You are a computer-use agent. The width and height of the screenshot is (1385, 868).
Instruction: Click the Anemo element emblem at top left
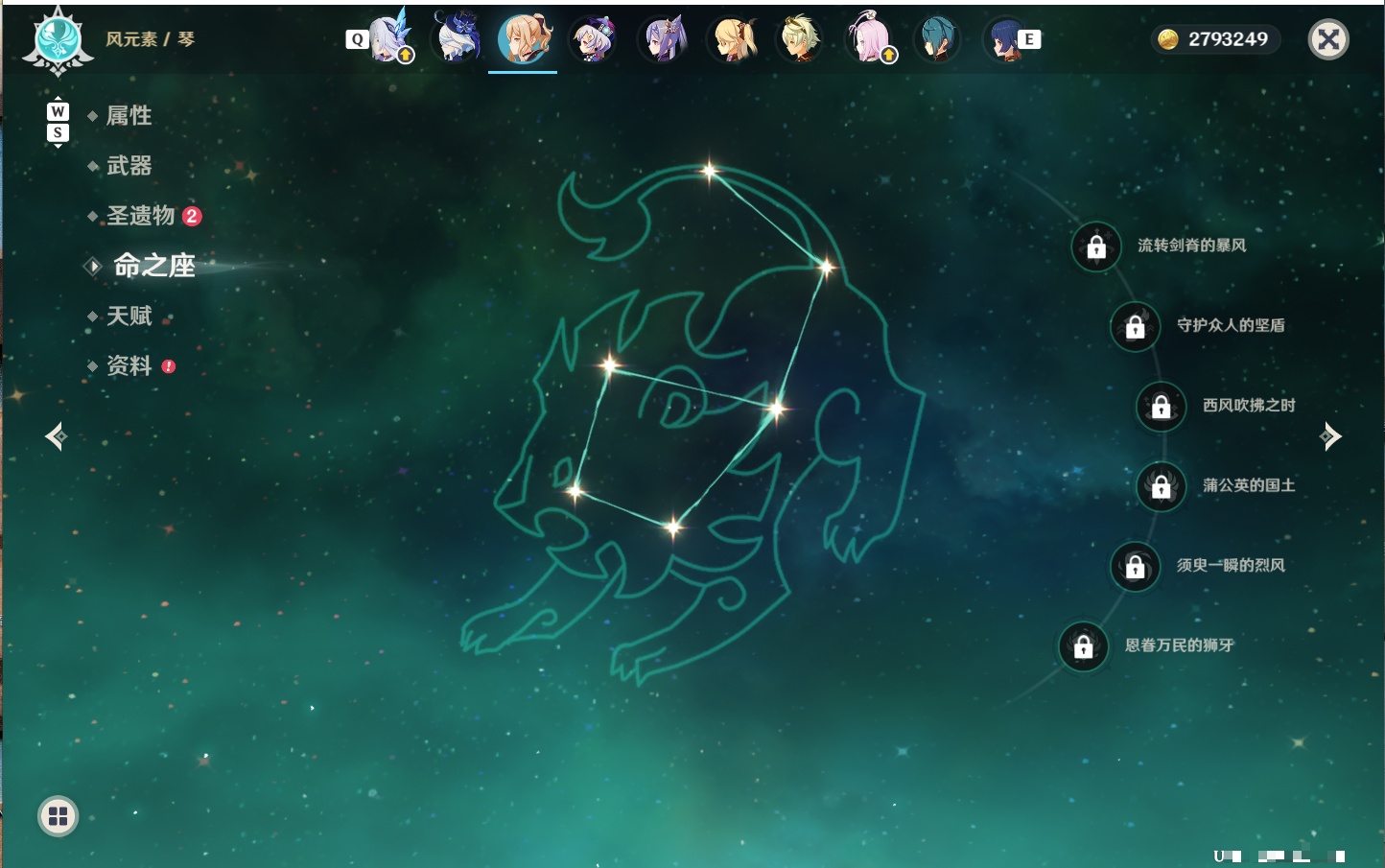click(59, 41)
